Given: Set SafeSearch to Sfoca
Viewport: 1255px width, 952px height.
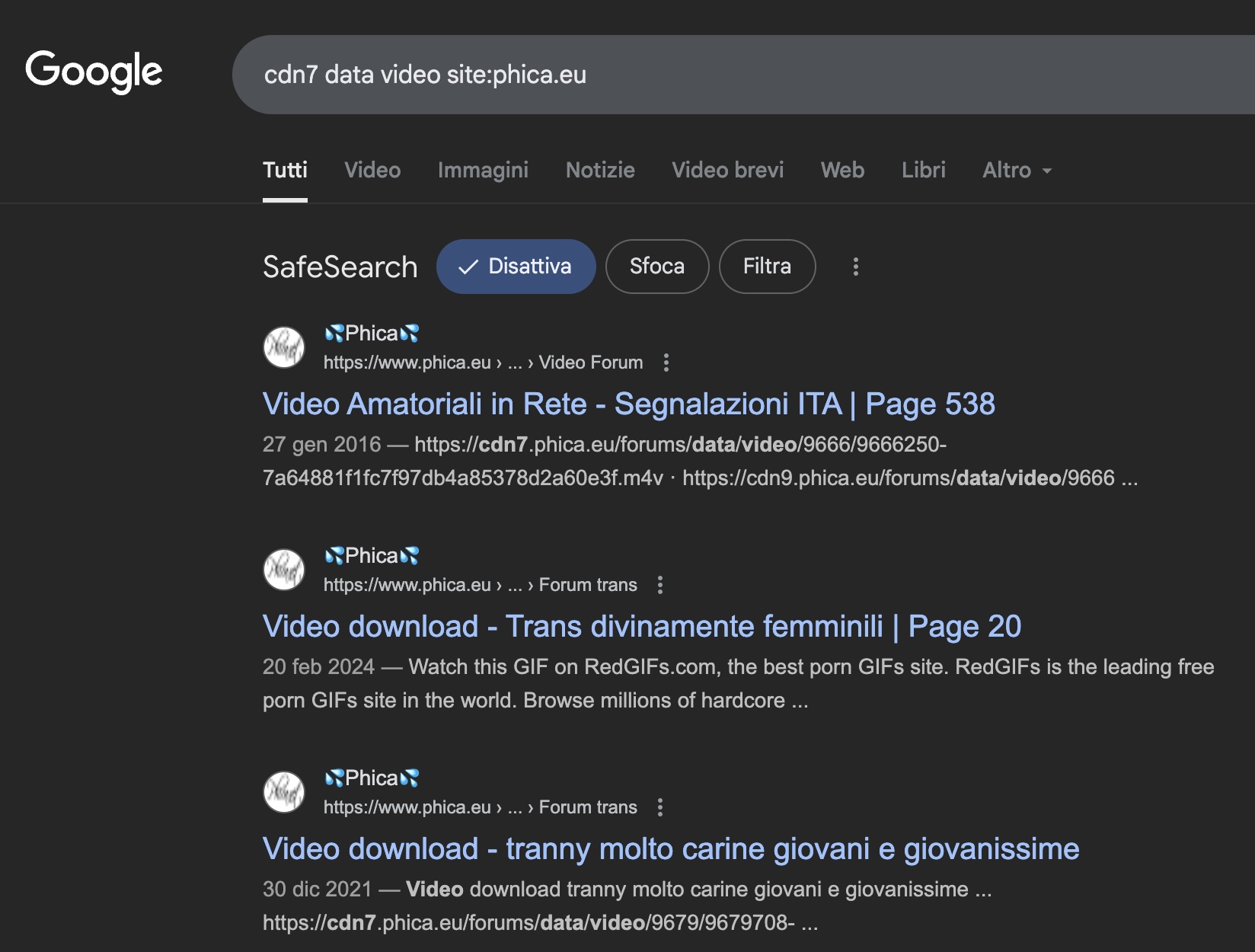Looking at the screenshot, I should pyautogui.click(x=656, y=267).
